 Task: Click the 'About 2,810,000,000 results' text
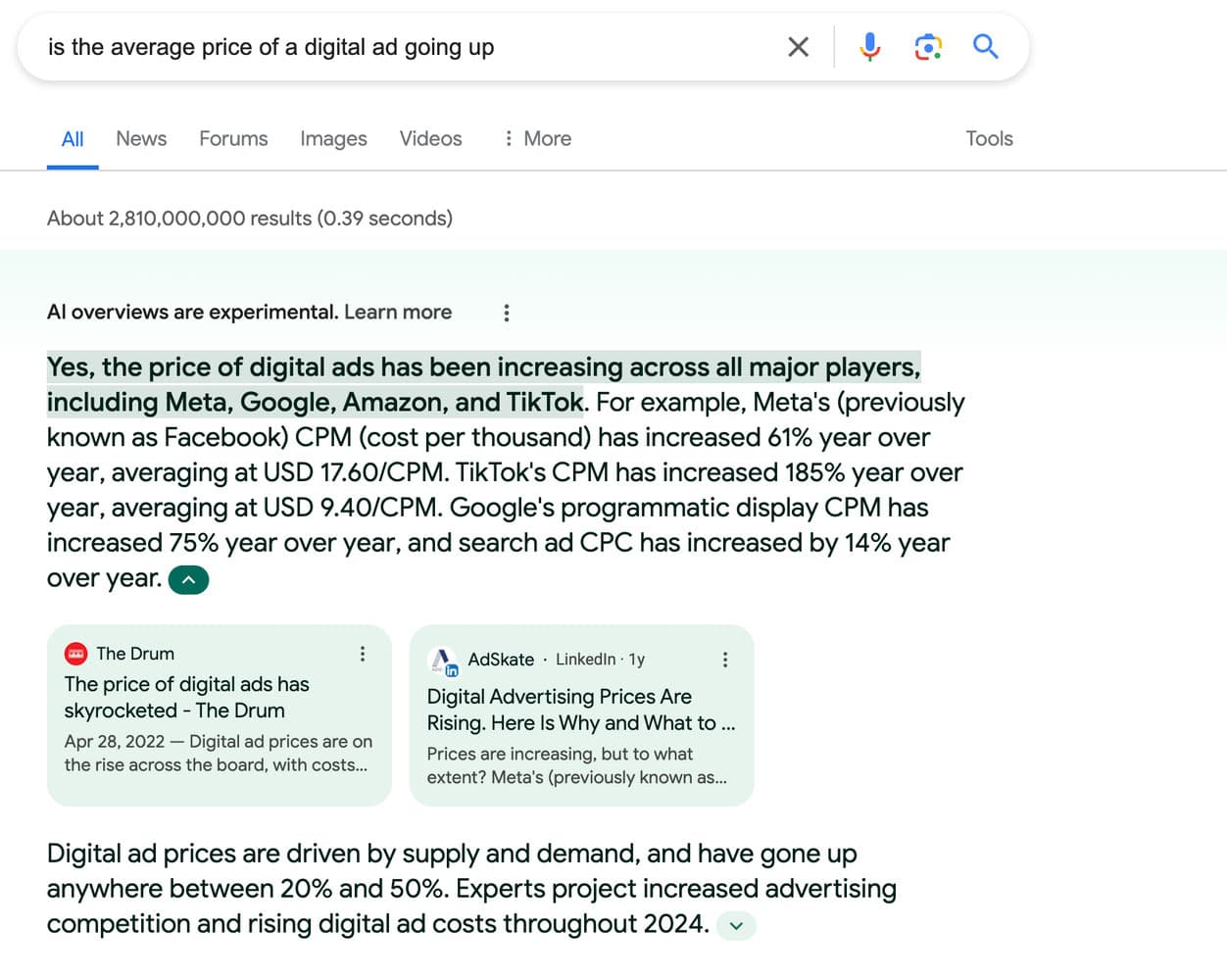point(250,218)
